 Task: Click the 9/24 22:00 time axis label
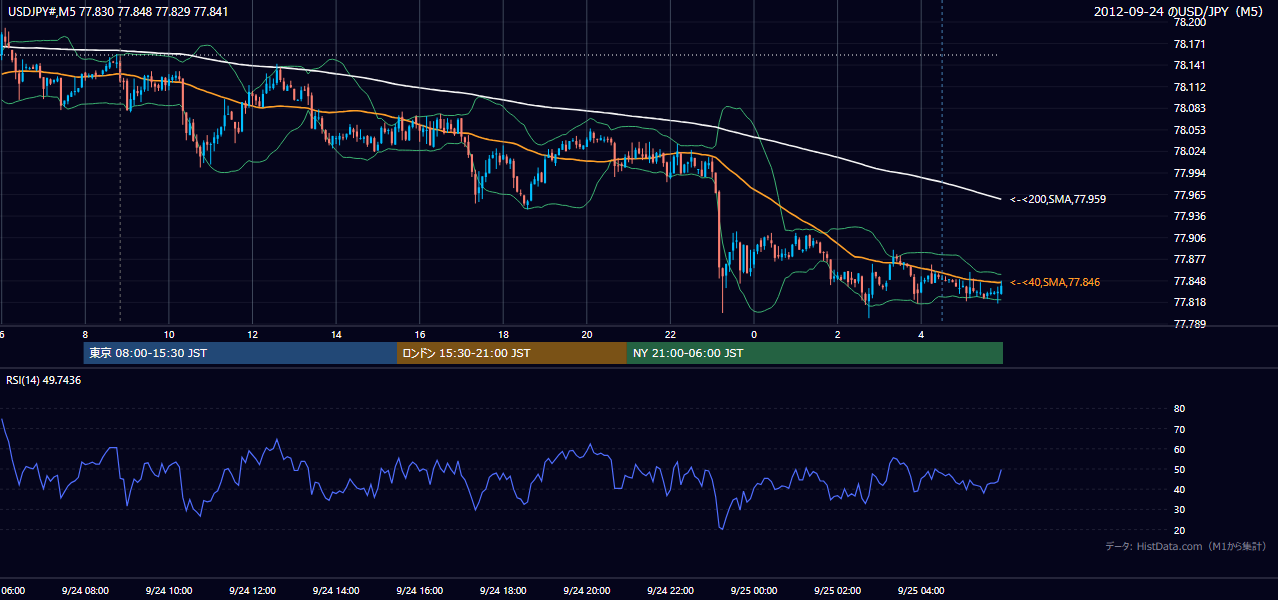(x=671, y=591)
